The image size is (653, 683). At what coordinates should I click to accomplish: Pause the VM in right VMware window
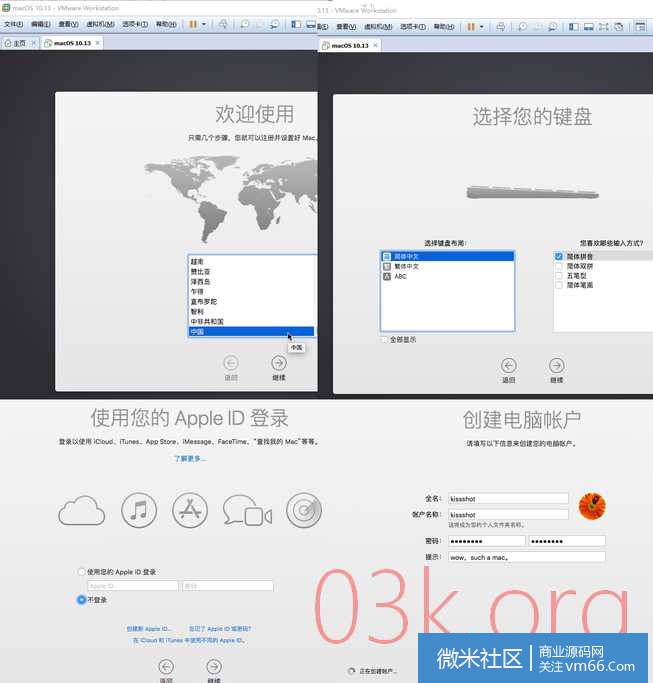pyautogui.click(x=471, y=27)
